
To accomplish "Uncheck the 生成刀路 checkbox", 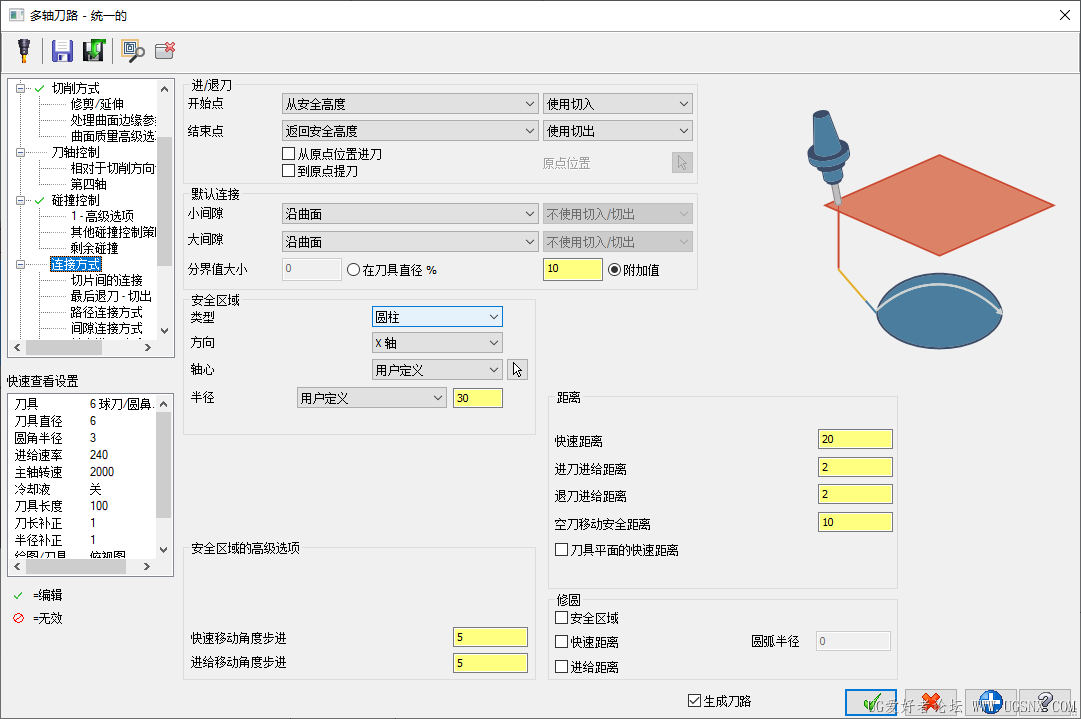I will pyautogui.click(x=694, y=700).
